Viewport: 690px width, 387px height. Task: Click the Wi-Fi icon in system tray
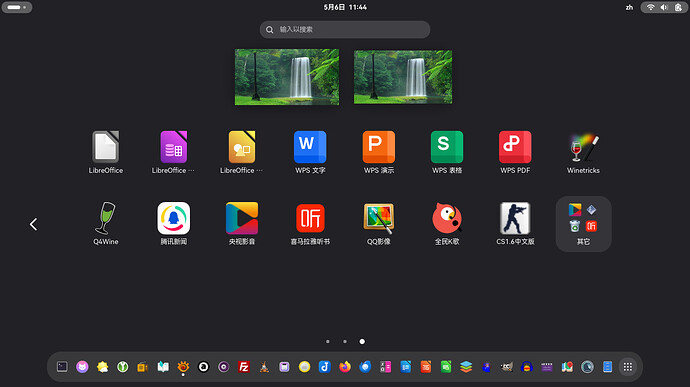[650, 7]
